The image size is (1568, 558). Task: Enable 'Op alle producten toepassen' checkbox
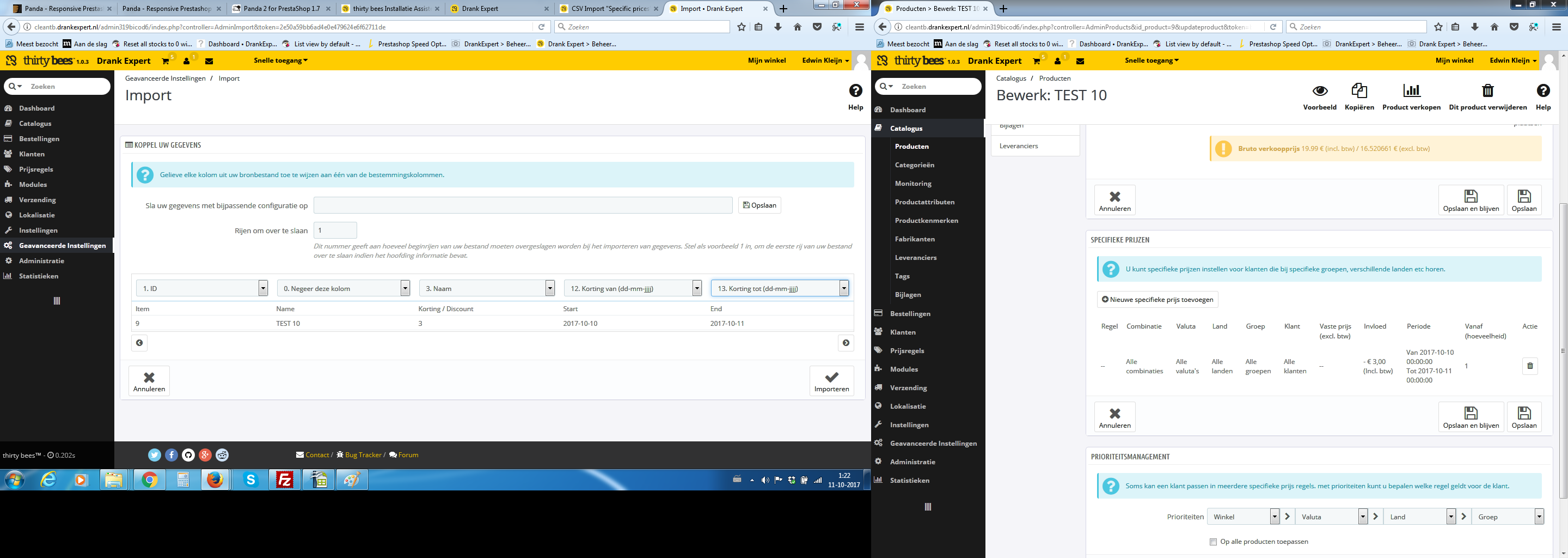1213,542
